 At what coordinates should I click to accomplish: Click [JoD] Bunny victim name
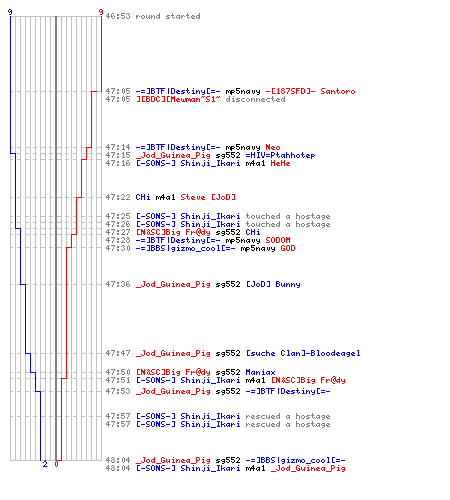(x=273, y=284)
